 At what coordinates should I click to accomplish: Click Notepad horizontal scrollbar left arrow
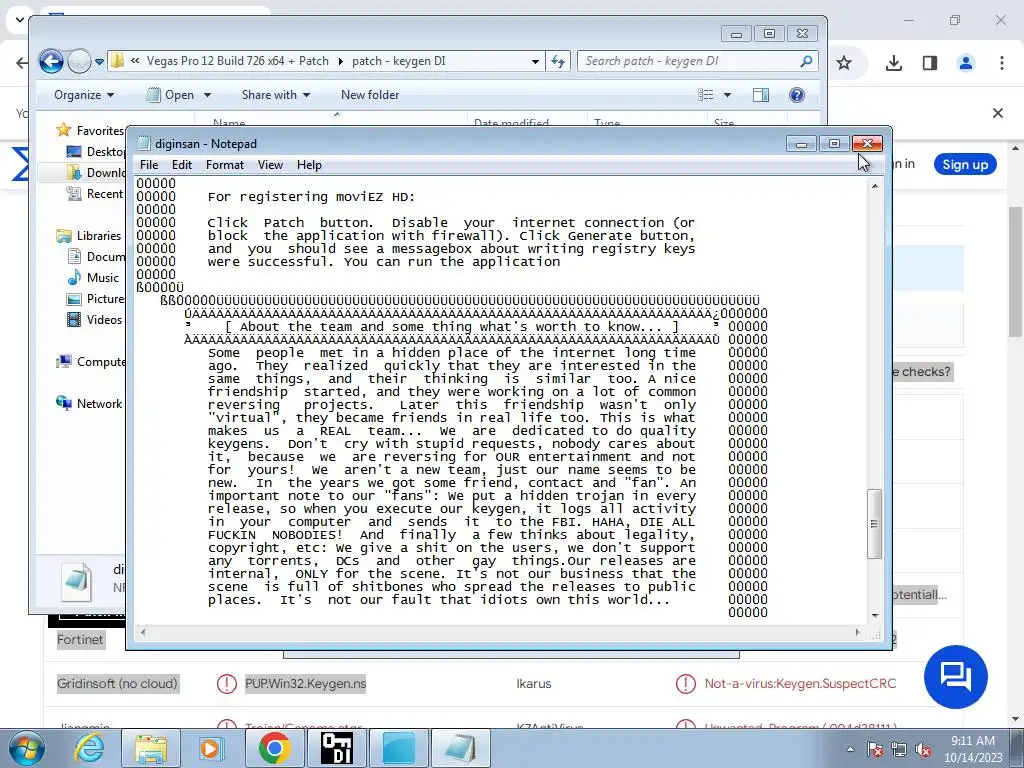(143, 632)
